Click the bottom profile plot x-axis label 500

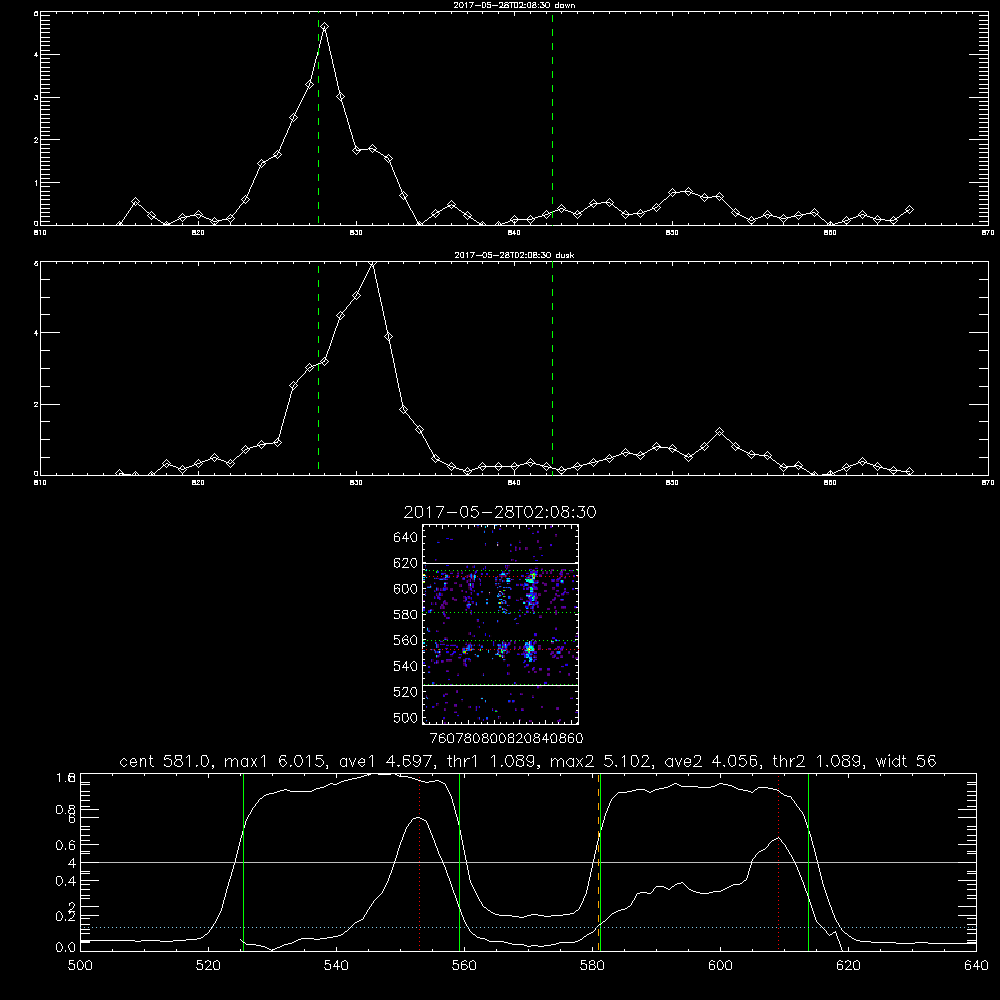click(80, 966)
